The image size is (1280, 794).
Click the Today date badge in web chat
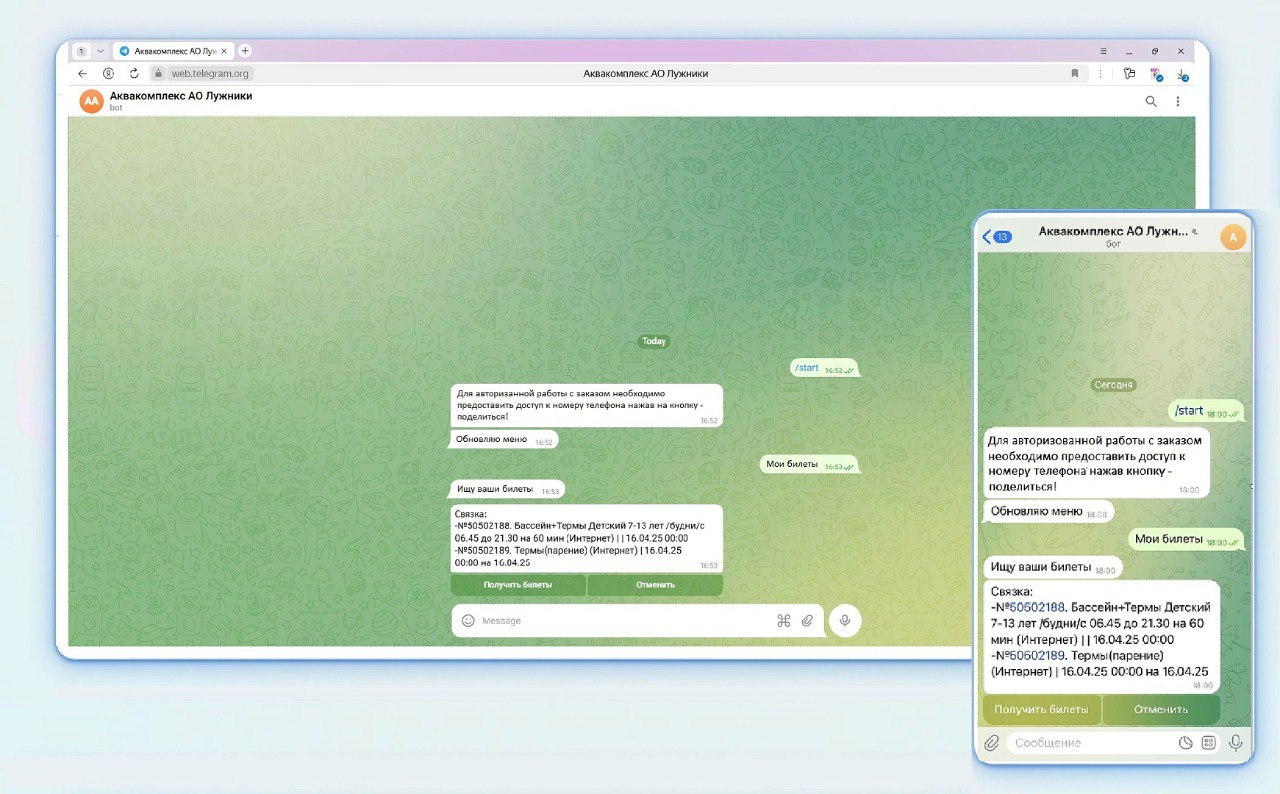[x=654, y=341]
